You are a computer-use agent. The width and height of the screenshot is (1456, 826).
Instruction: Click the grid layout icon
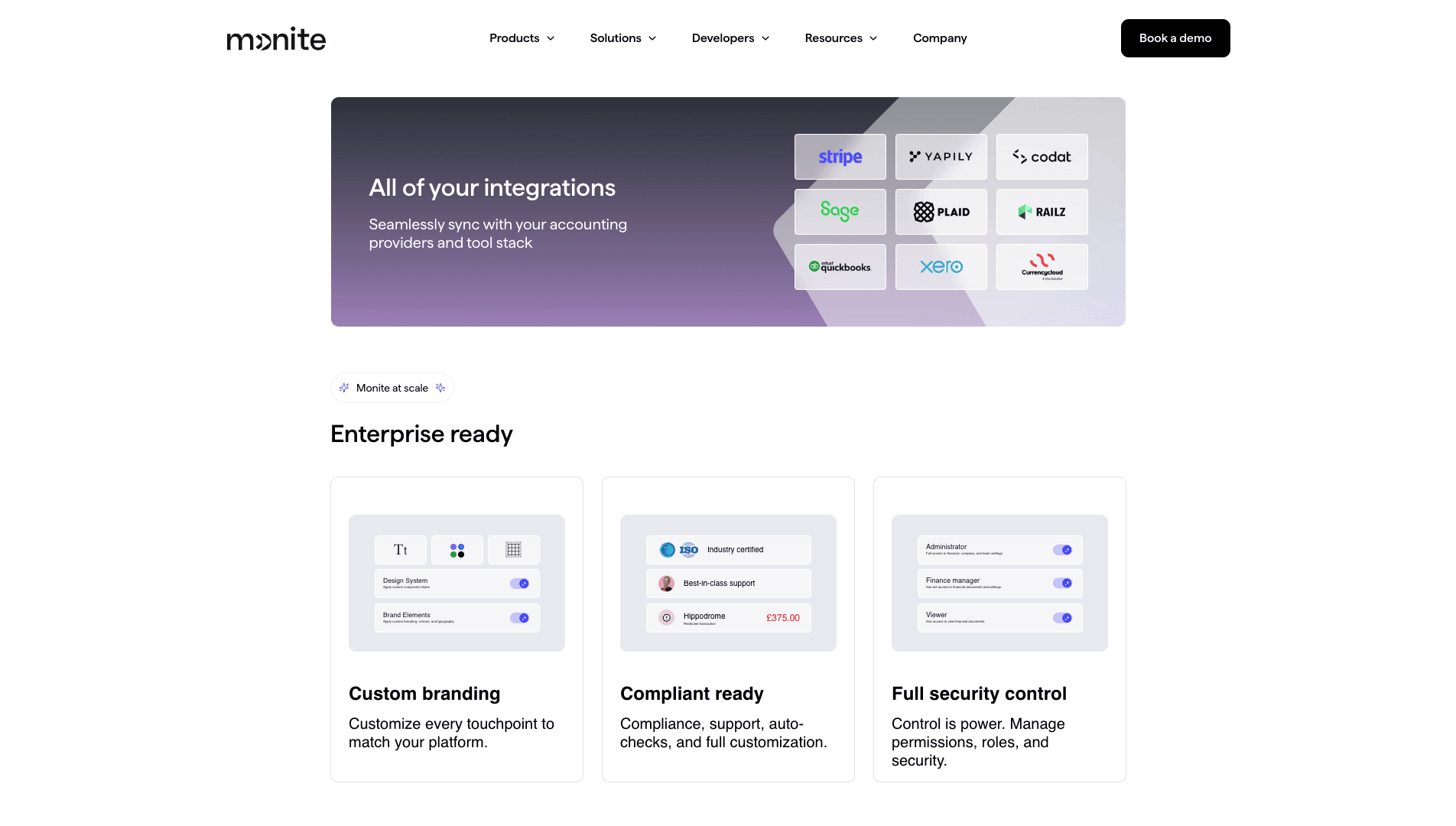coord(514,550)
